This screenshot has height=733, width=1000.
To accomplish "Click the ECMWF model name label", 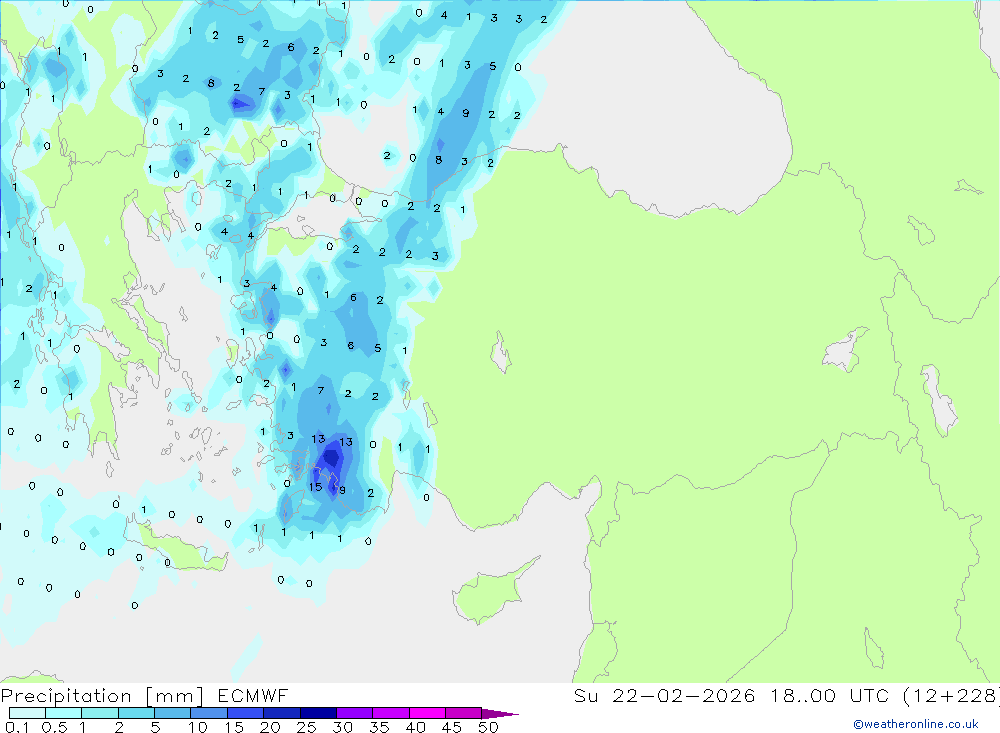I will 253,695.
